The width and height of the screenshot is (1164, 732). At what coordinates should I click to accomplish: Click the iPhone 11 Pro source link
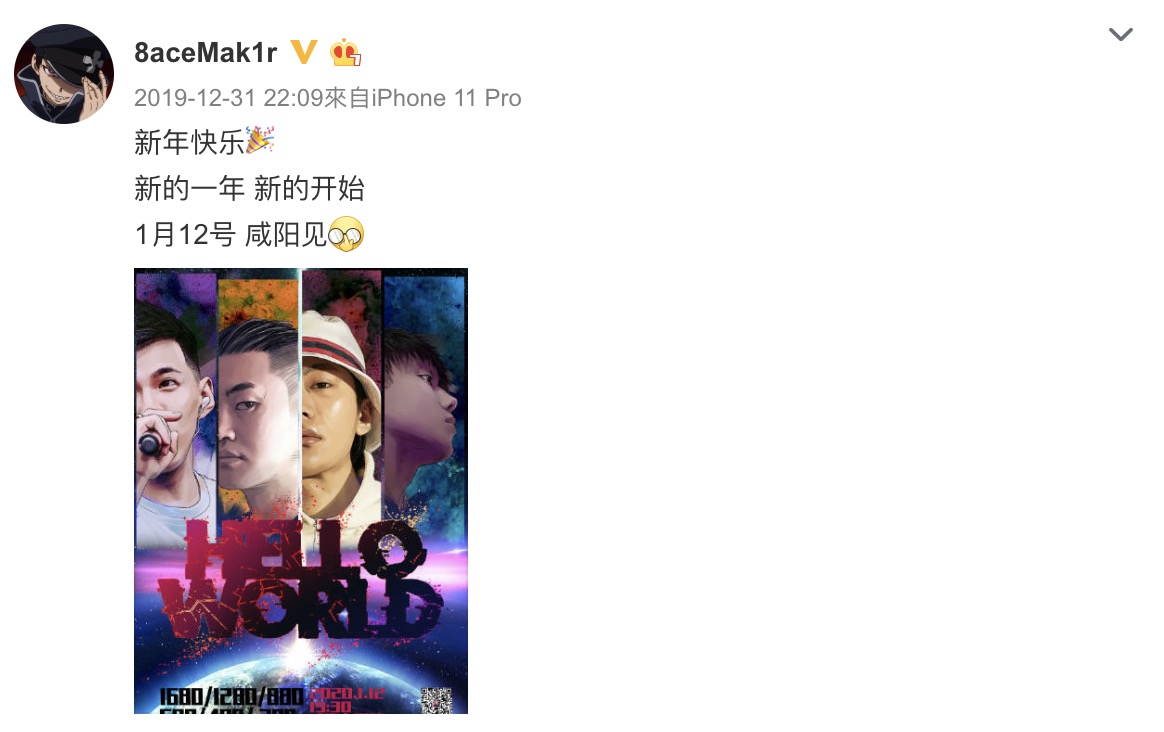pos(446,98)
